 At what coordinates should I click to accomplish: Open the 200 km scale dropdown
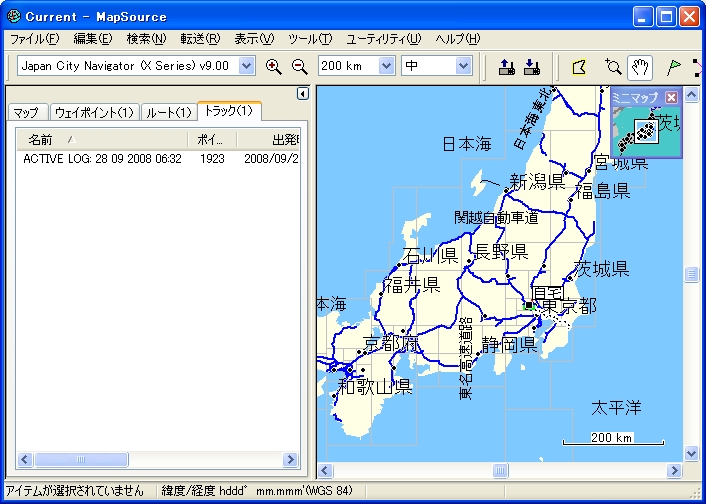tap(386, 66)
